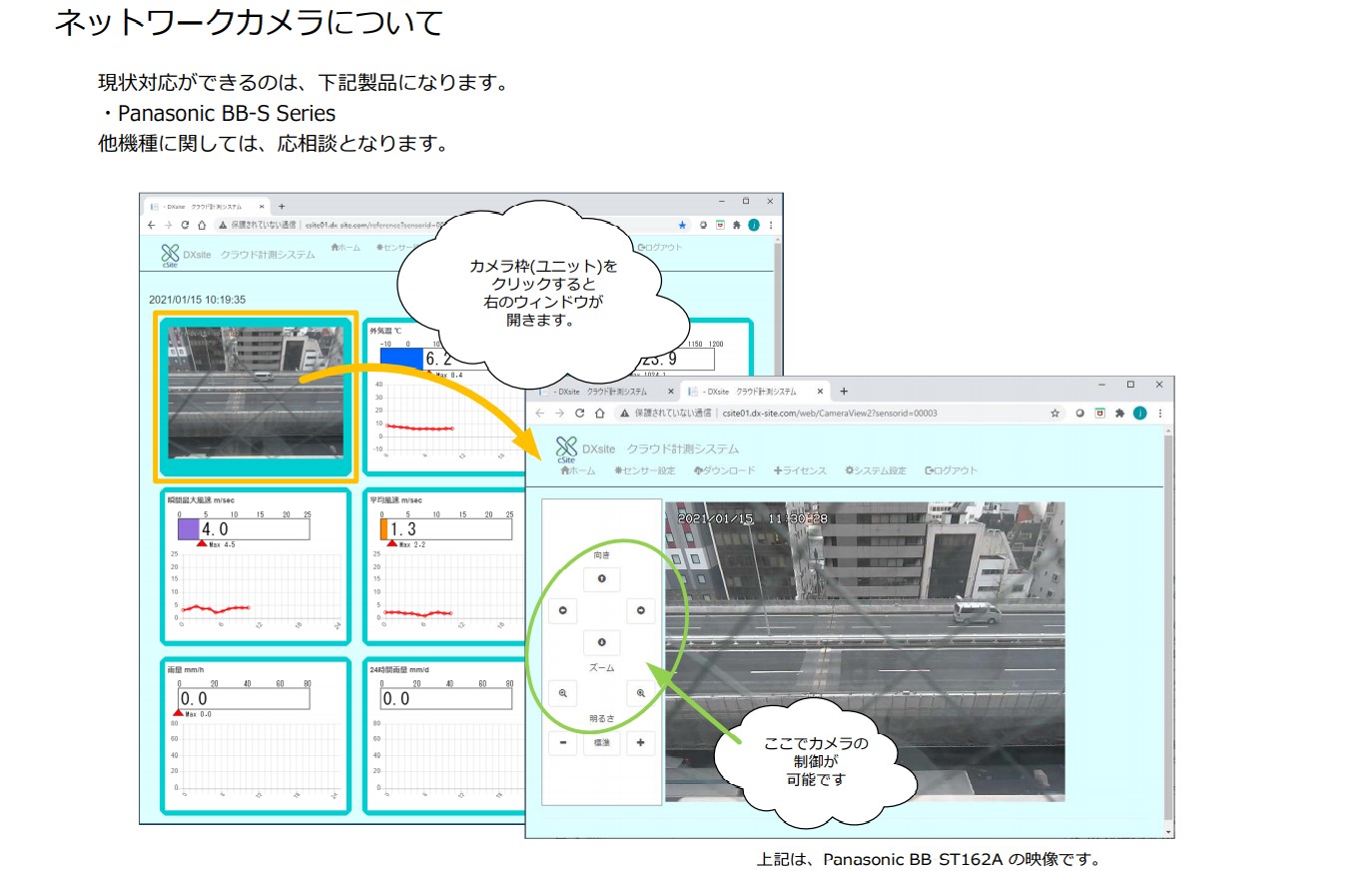
Task: Click the 瞬間最大風速 m/sec gauge card
Action: (256, 566)
